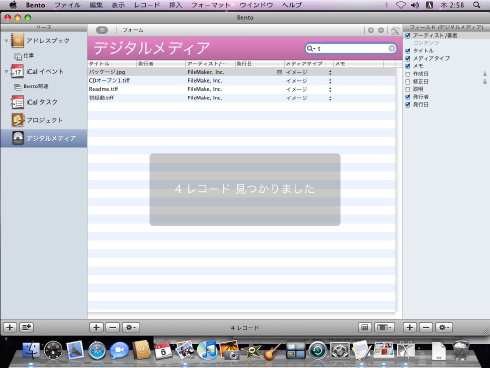Select the パッケージ.jpg title cell
The width and height of the screenshot is (490, 368).
[112, 72]
